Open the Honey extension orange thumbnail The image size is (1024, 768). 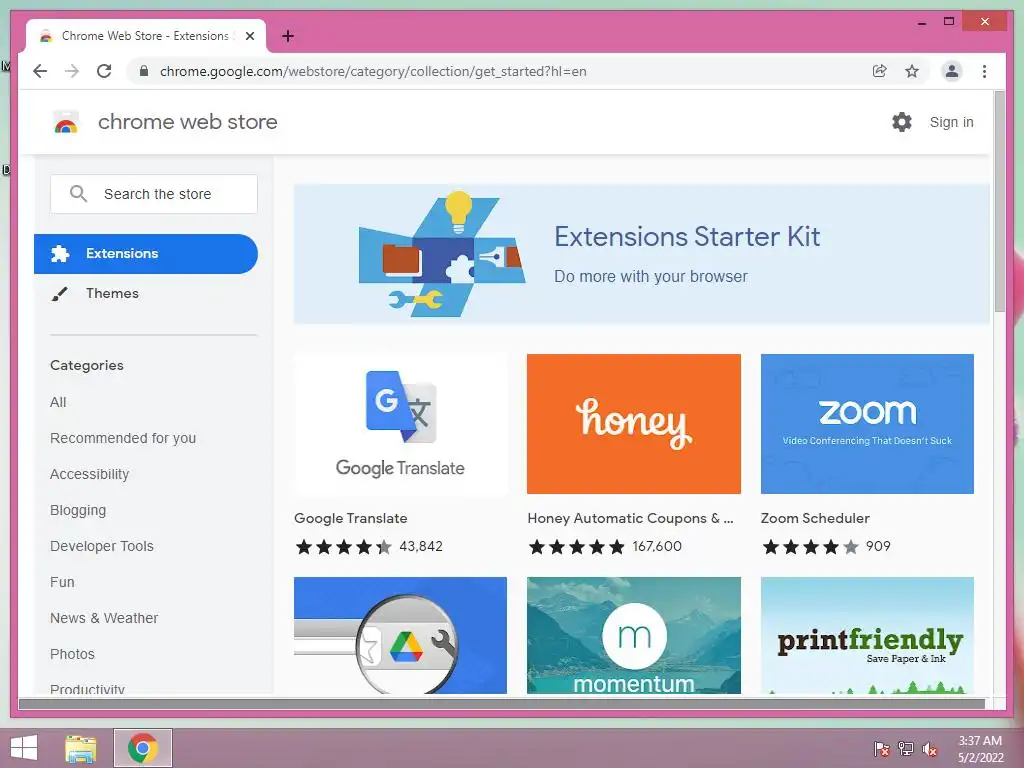point(633,424)
